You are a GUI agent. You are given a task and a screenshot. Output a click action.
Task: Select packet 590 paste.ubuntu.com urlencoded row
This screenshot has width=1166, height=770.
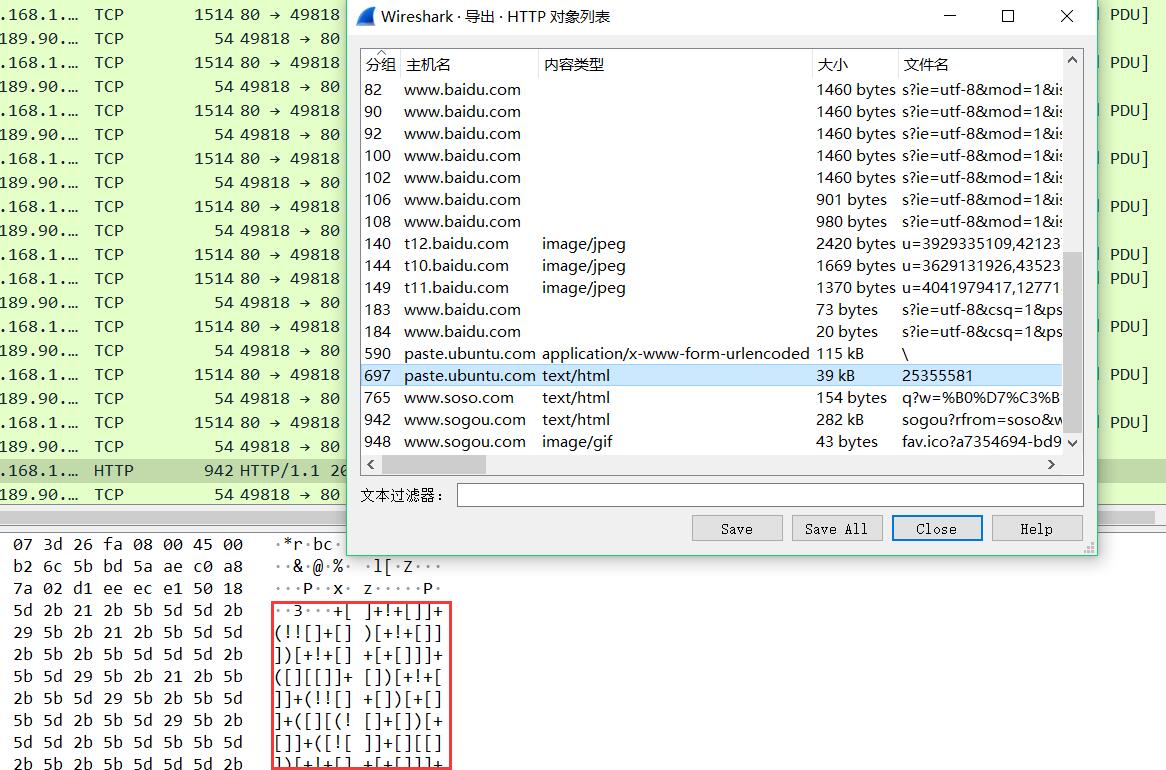tap(712, 353)
